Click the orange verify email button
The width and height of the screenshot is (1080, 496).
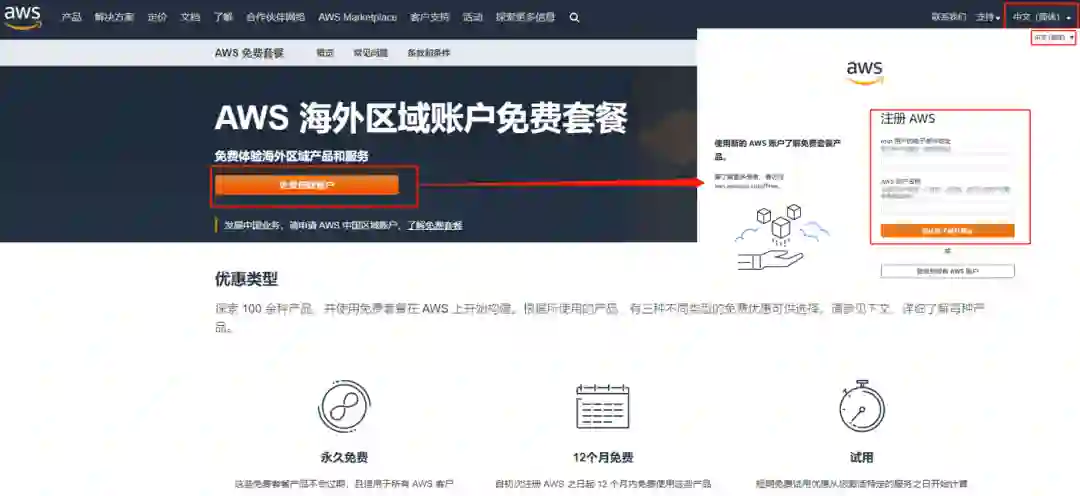pos(947,230)
